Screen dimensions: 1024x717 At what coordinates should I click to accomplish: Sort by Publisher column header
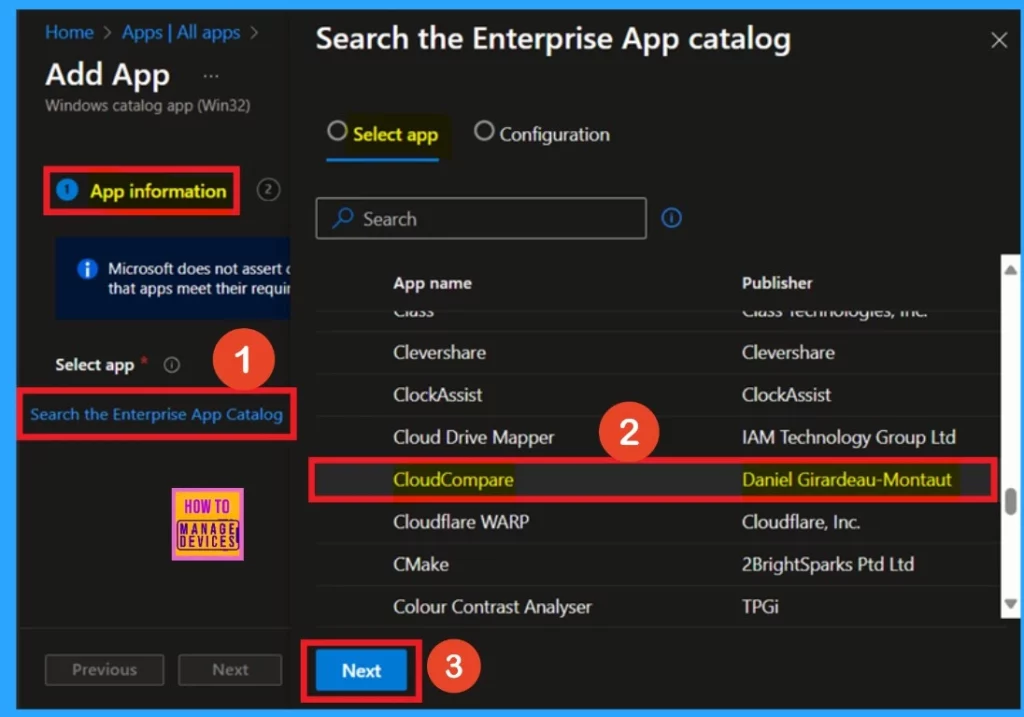point(776,283)
